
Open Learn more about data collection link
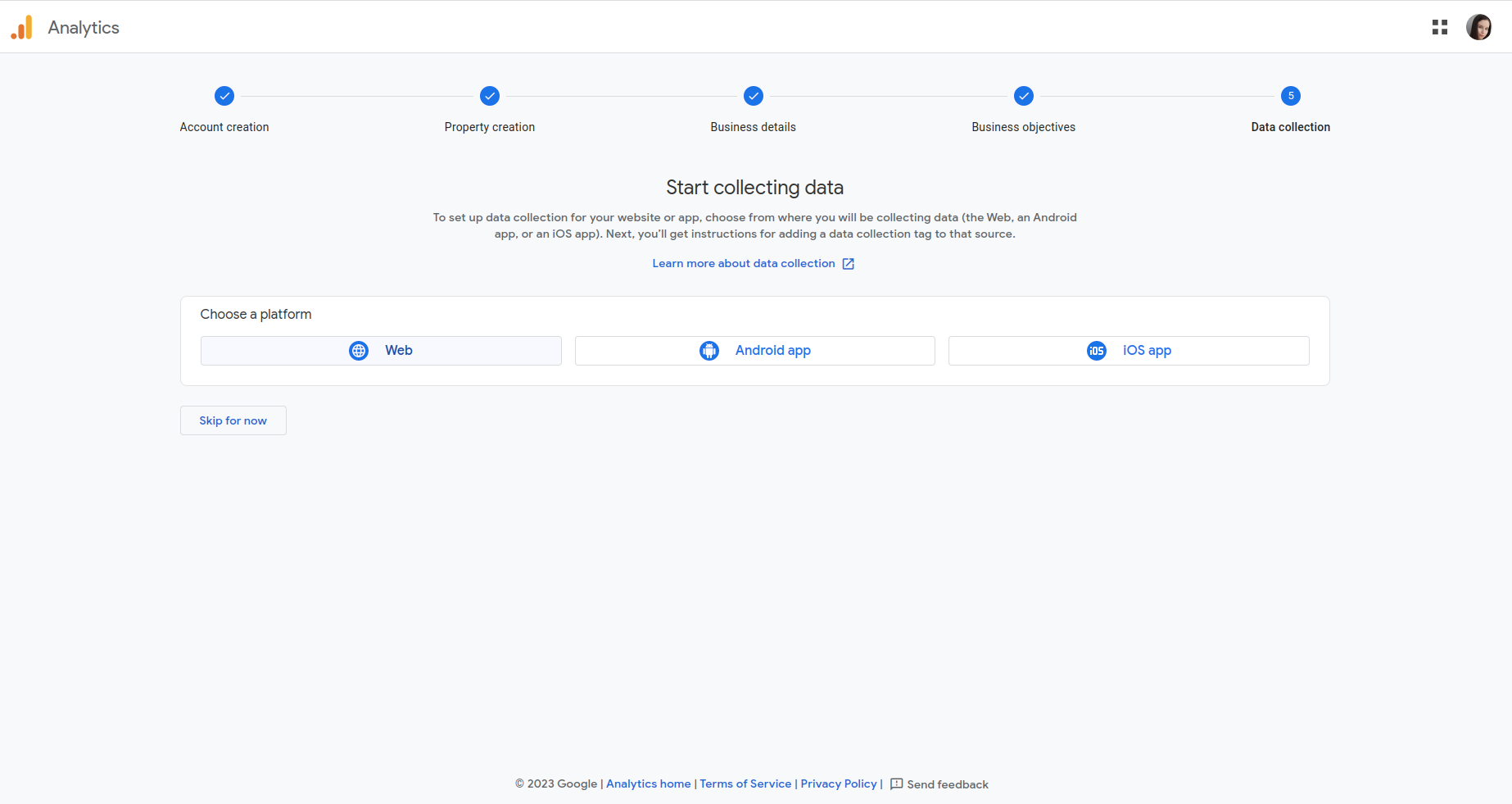[x=743, y=263]
